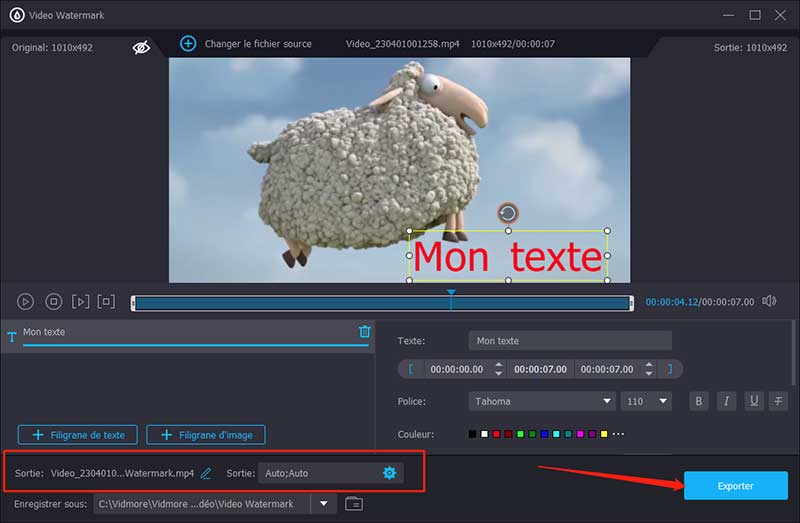Toggle strikethrough text formatting

click(778, 402)
